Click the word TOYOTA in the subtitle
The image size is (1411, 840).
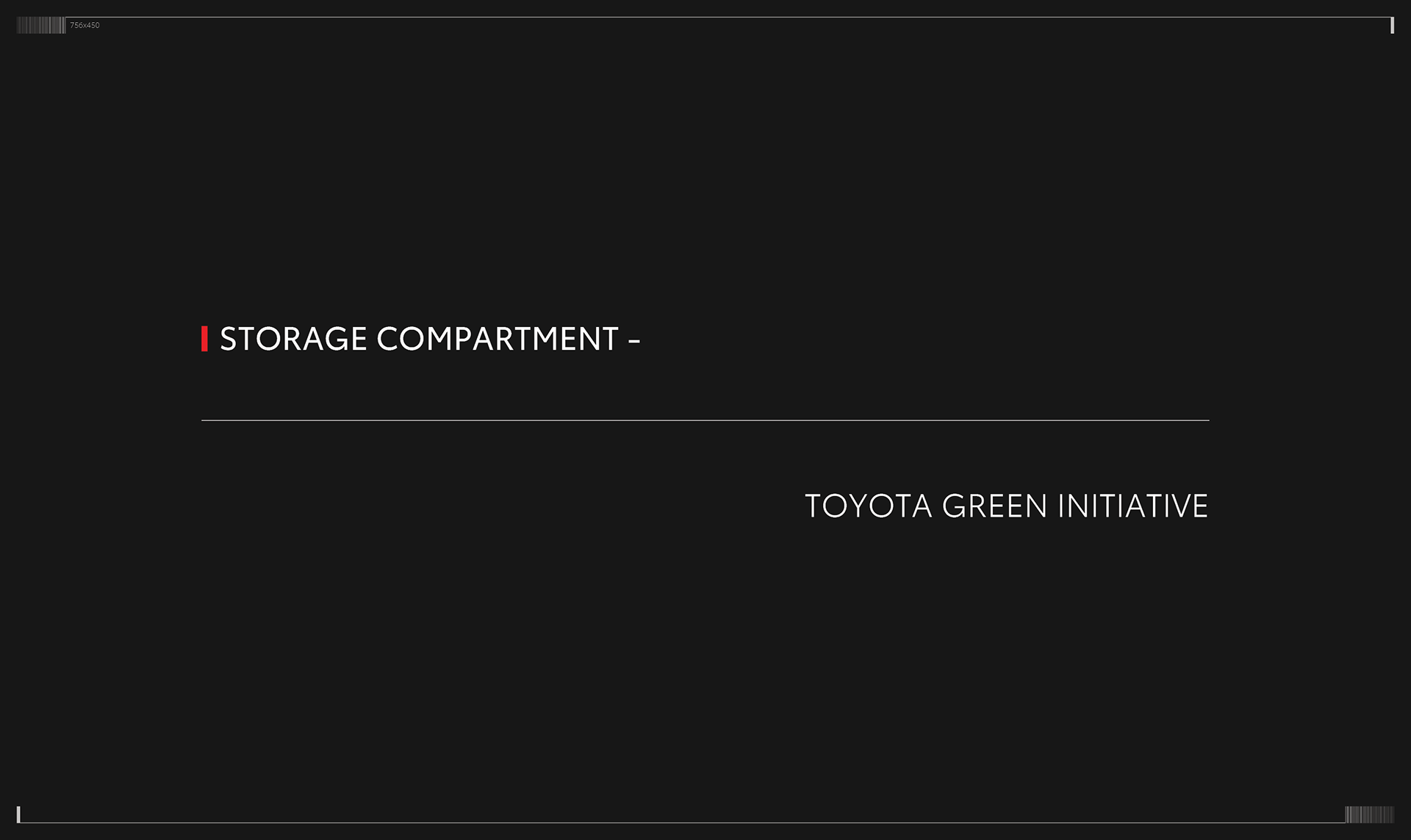point(868,506)
